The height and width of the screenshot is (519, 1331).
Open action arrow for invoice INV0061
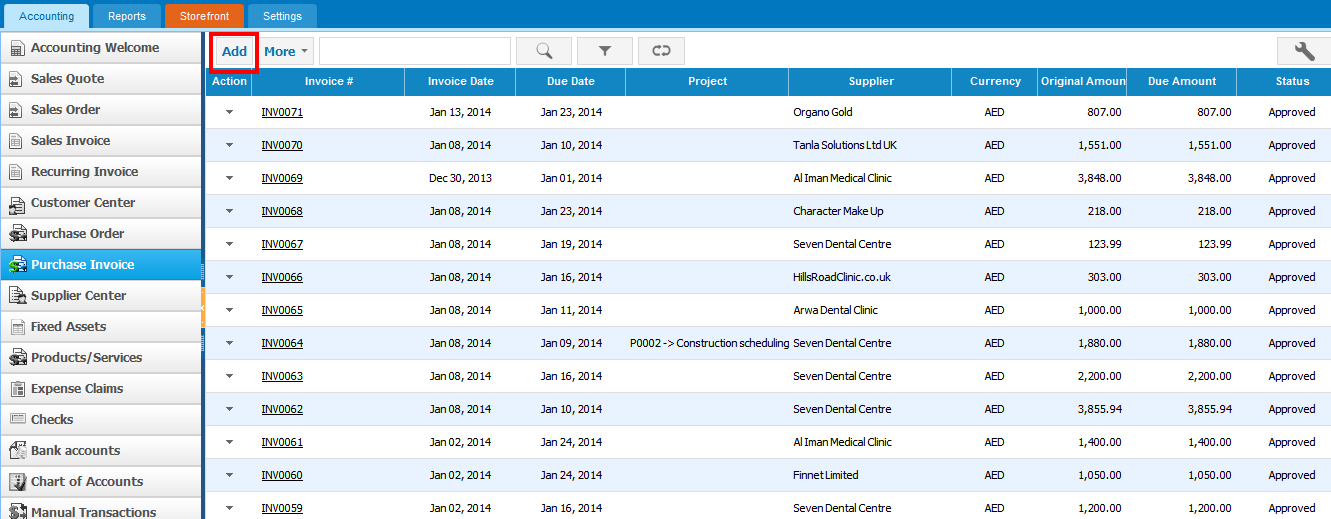click(229, 442)
